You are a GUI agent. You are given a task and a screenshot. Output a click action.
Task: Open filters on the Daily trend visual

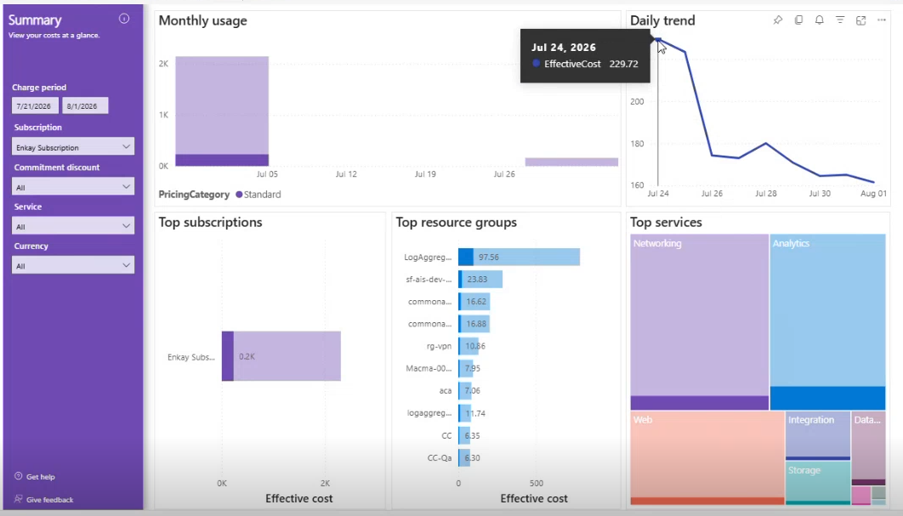click(840, 20)
